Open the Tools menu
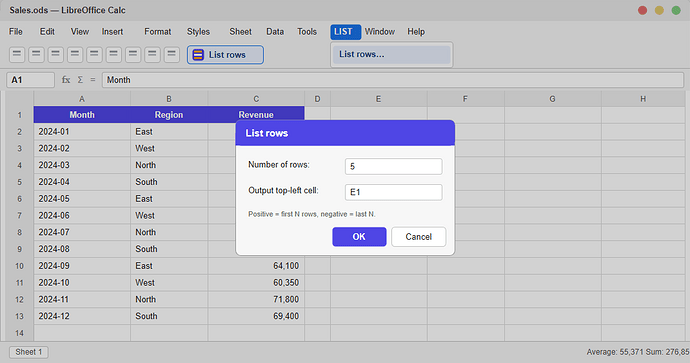 (x=307, y=32)
